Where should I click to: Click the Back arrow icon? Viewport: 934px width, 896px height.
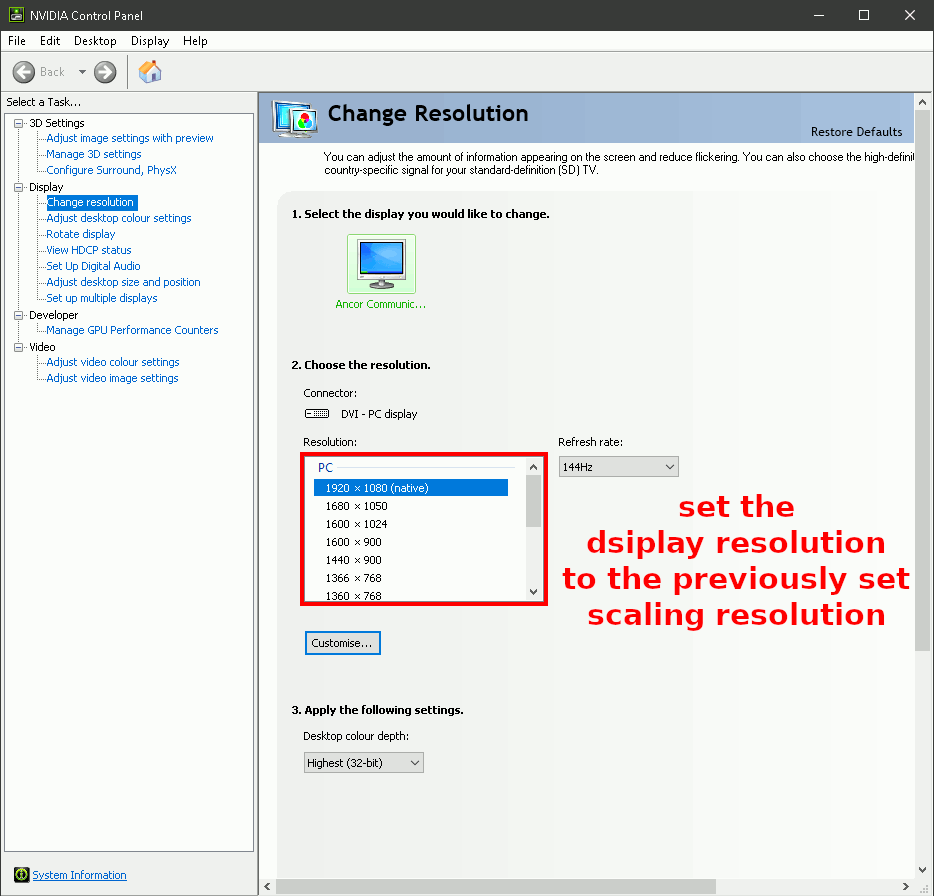(x=24, y=72)
